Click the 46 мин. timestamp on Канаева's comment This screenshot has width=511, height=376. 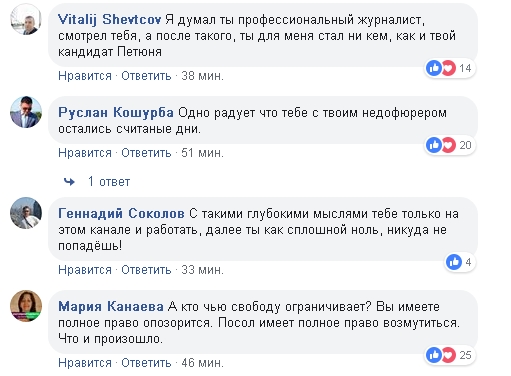click(x=202, y=363)
